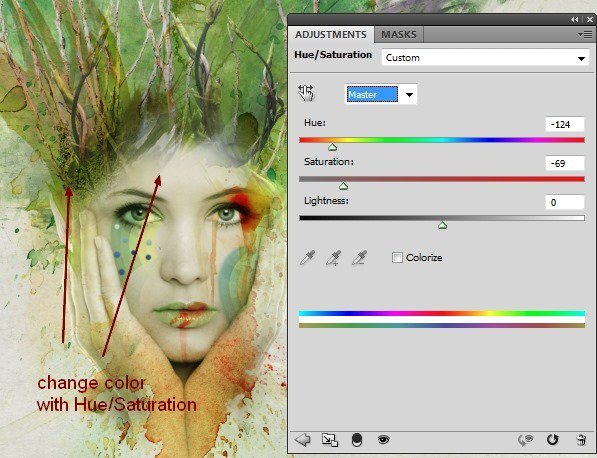
Task: Click the Hue slider handle
Action: (332, 147)
